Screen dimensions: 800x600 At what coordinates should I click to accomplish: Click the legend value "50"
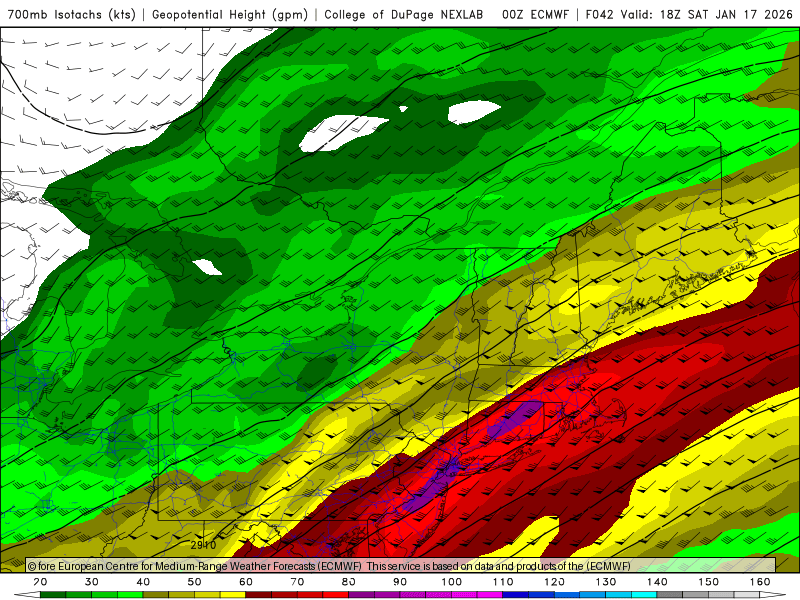(194, 582)
